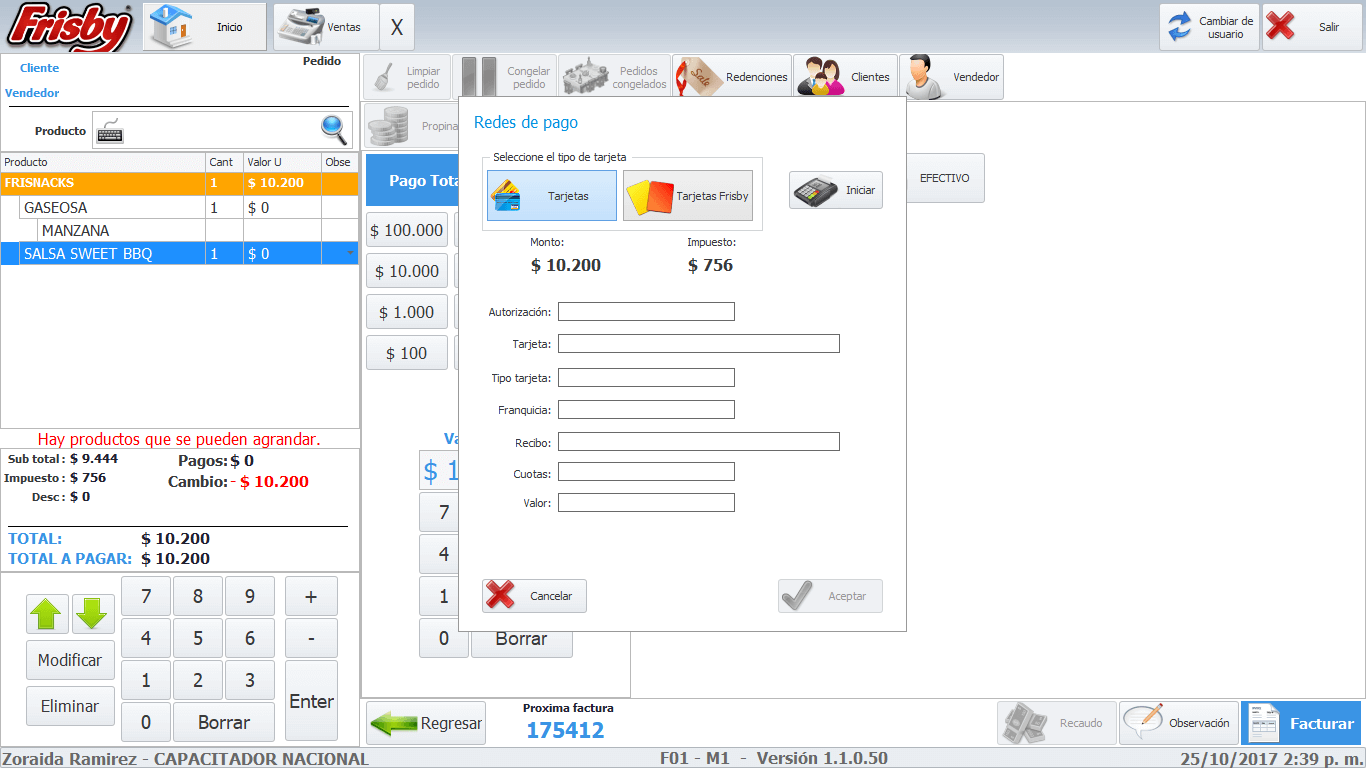This screenshot has height=768, width=1366.
Task: Click Borrar on the left keypad
Action: (x=223, y=722)
